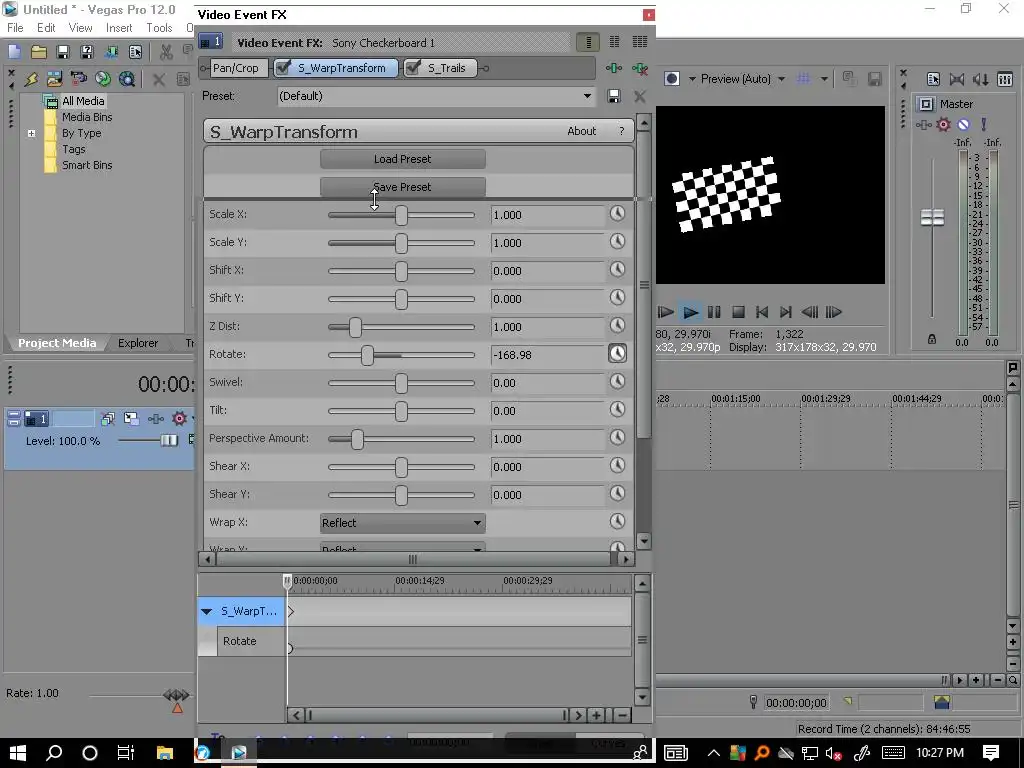Viewport: 1024px width, 768px height.
Task: Click the Import Media icon
Action: click(54, 79)
